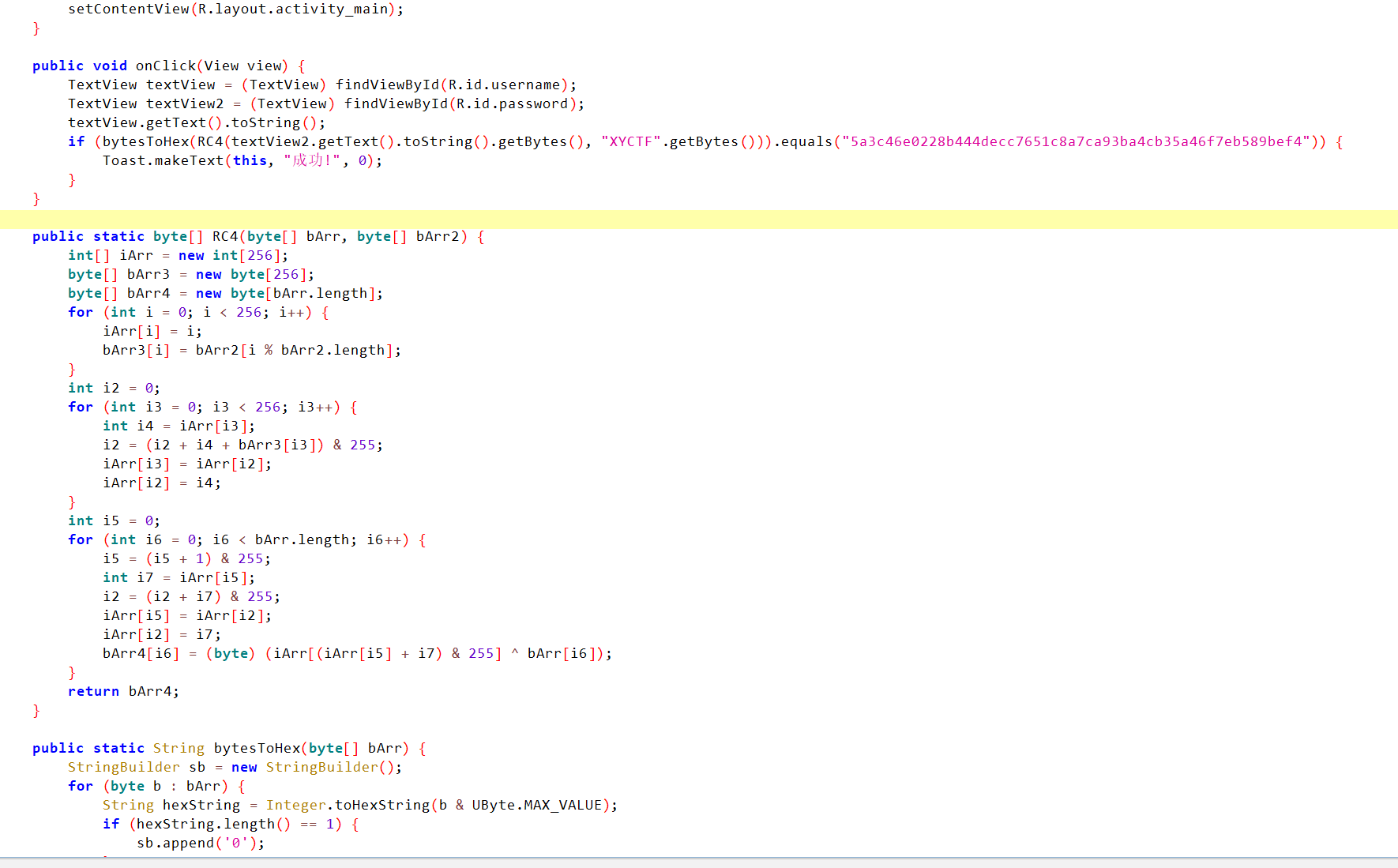Click 'textView.getText().toString();' line

(197, 122)
